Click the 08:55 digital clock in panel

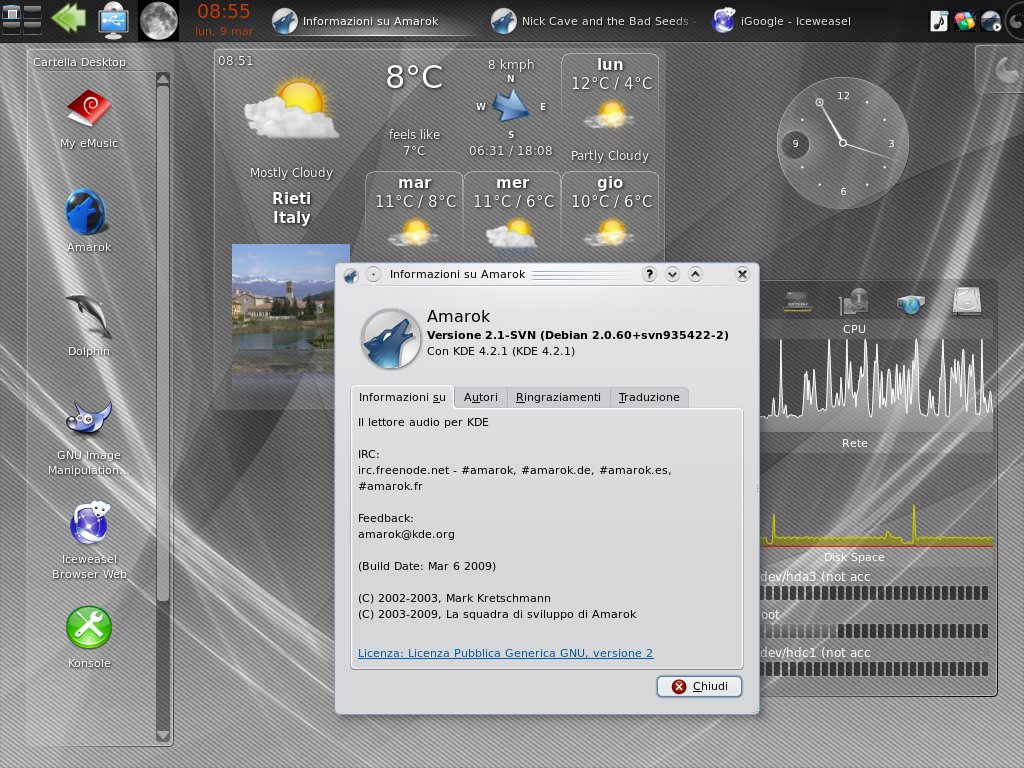pyautogui.click(x=223, y=11)
